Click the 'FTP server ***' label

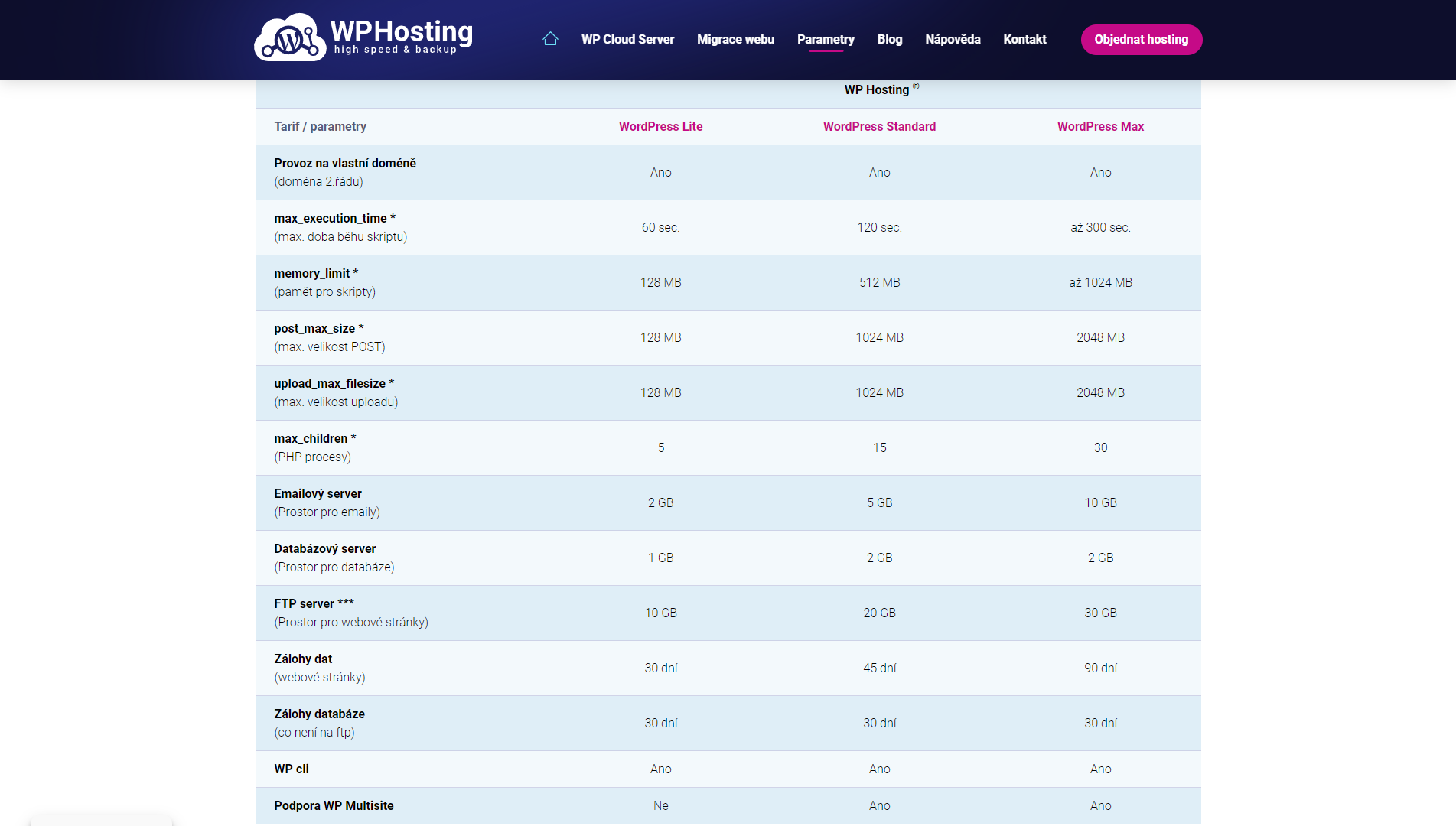point(314,604)
